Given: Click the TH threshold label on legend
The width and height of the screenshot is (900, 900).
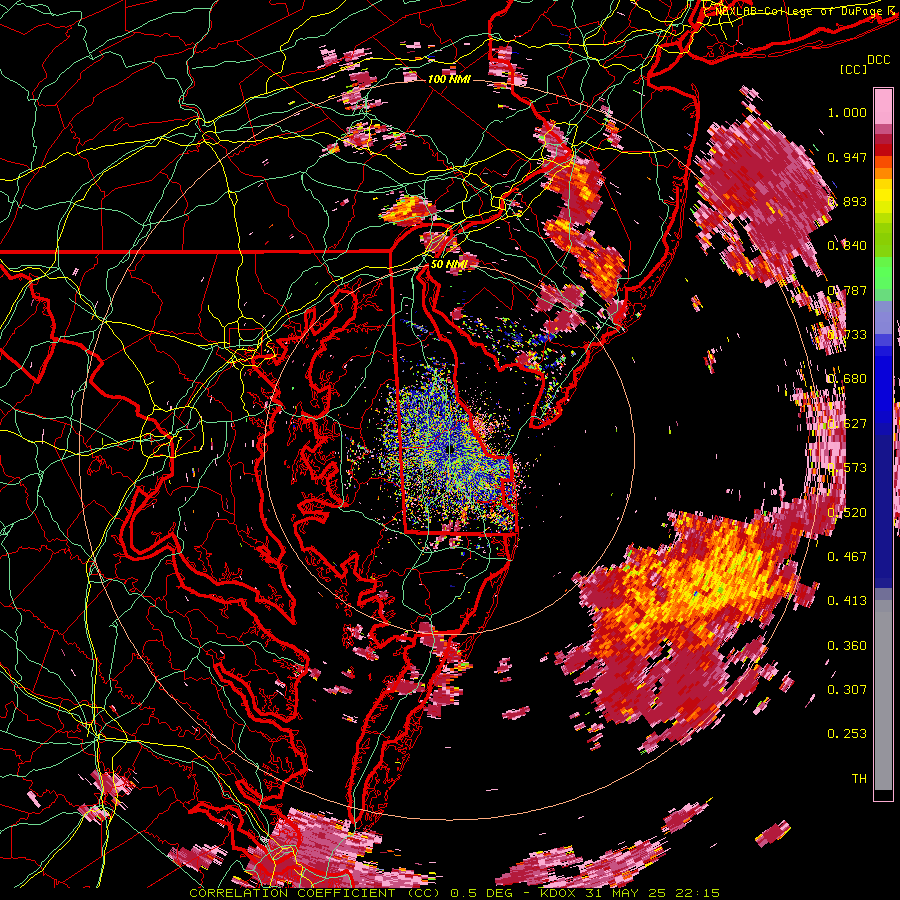Looking at the screenshot, I should pos(859,778).
